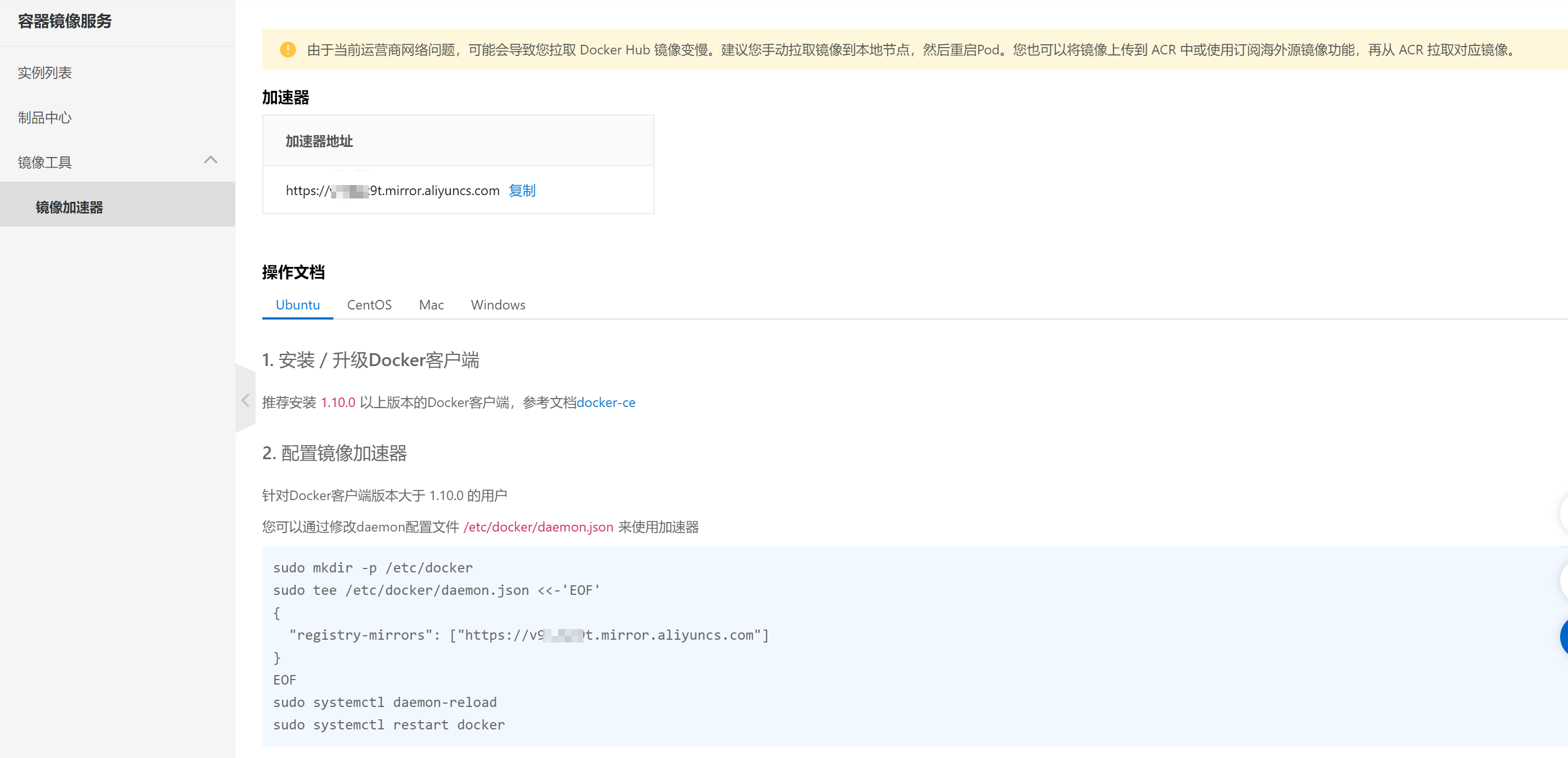Switch to the CentOS tab

click(x=369, y=305)
